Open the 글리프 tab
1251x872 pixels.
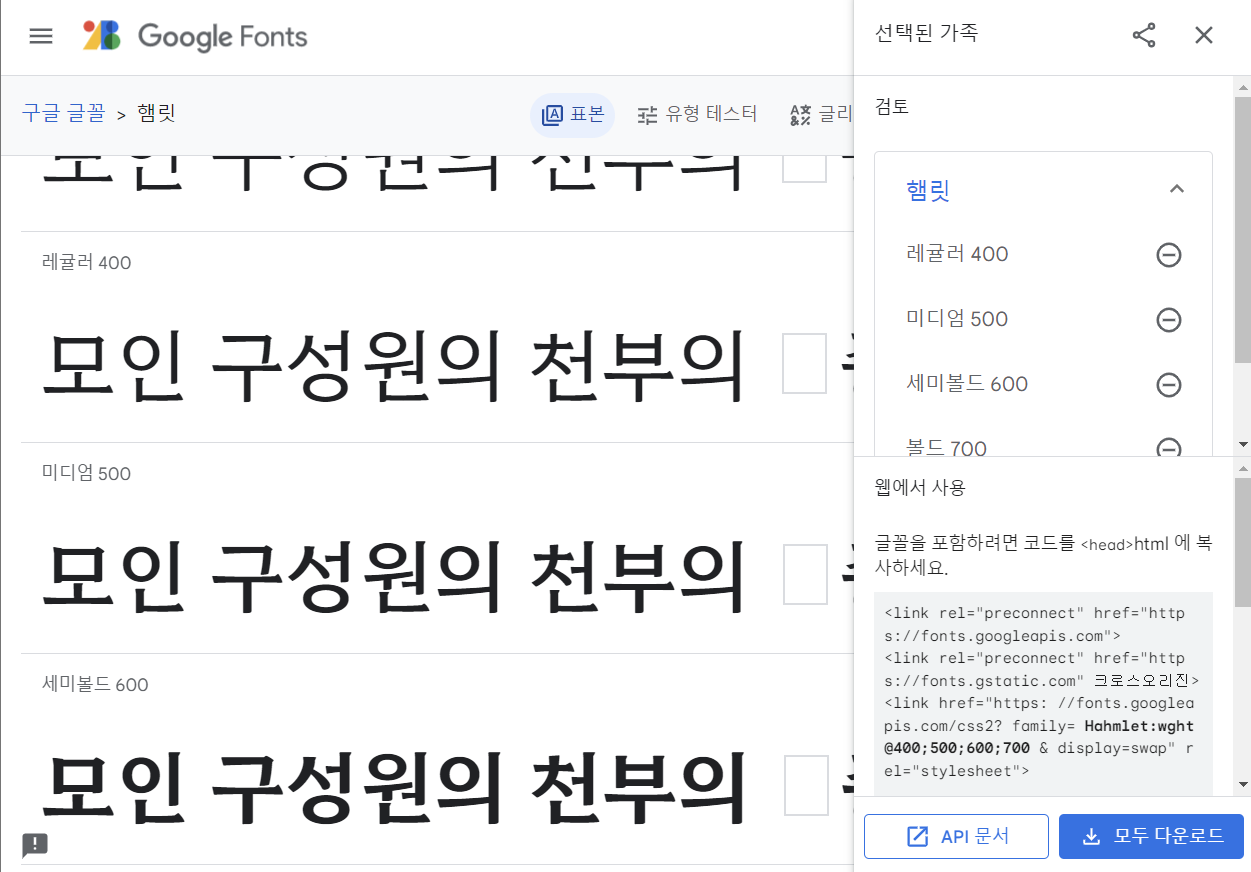[x=820, y=115]
